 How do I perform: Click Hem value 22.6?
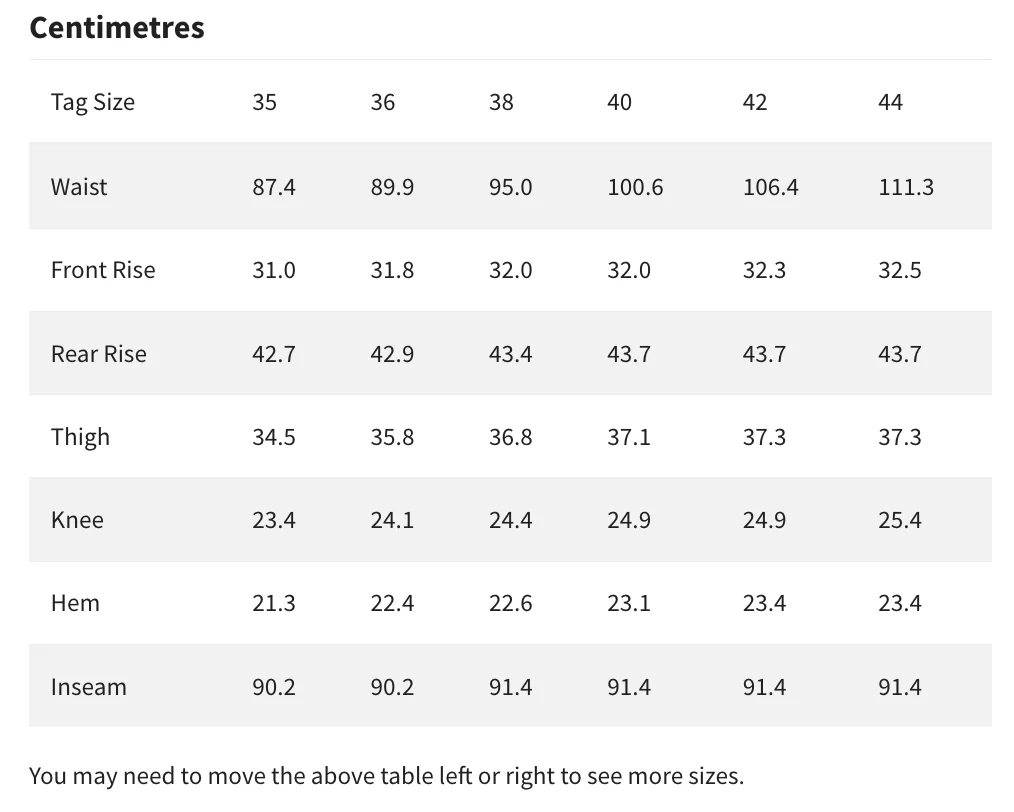[510, 603]
